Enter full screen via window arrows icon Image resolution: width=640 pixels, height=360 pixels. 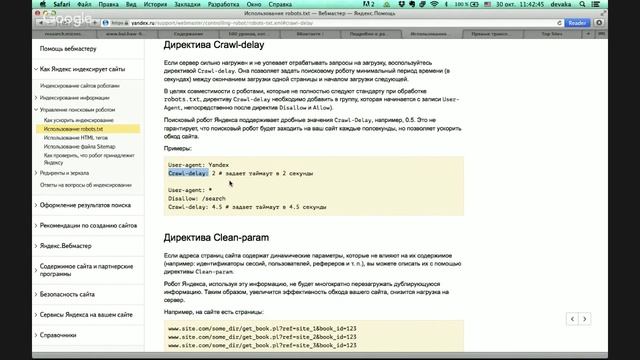[603, 13]
